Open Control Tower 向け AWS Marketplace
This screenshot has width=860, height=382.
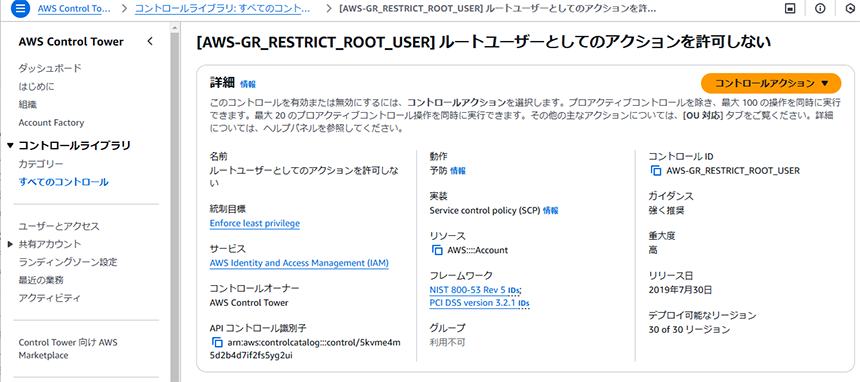(x=68, y=349)
